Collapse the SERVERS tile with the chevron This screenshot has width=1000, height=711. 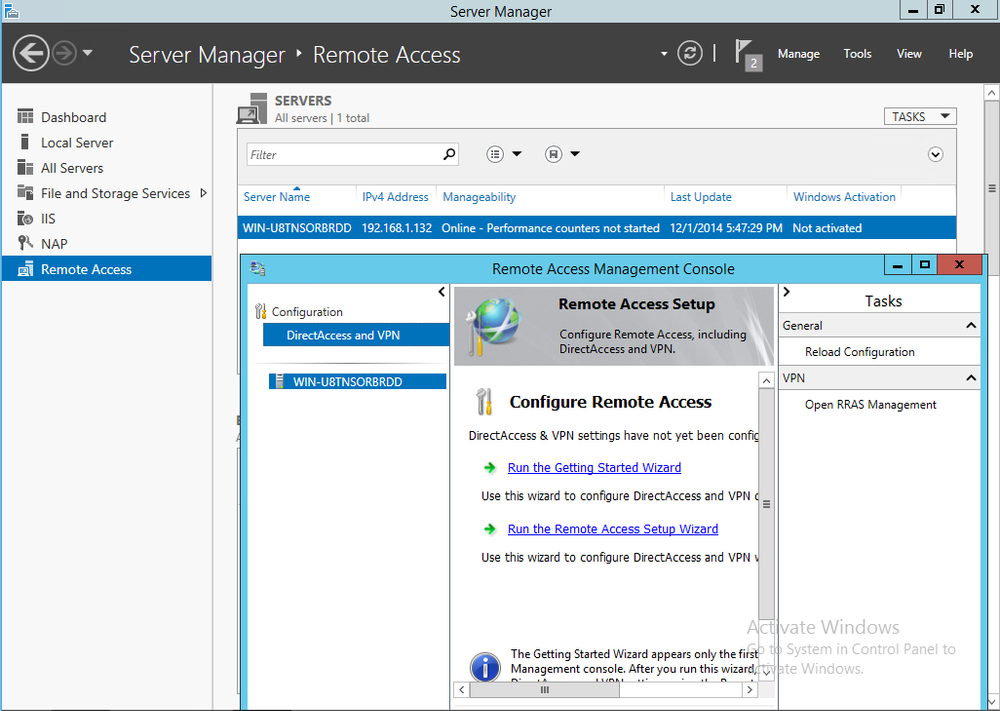935,154
